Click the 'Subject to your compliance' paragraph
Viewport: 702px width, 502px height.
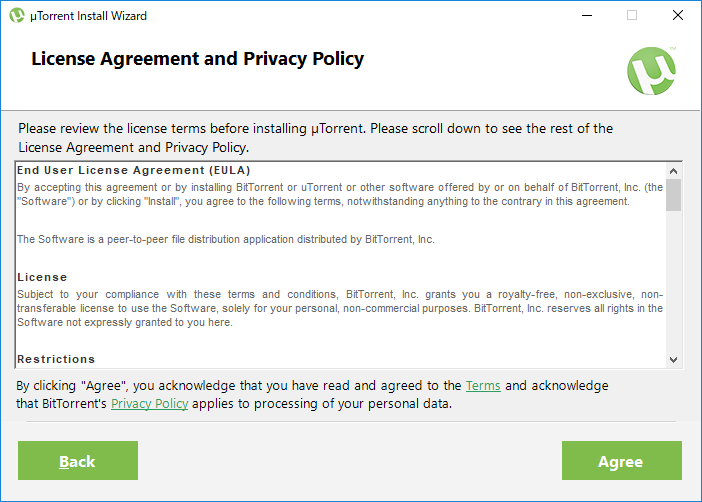(340, 308)
